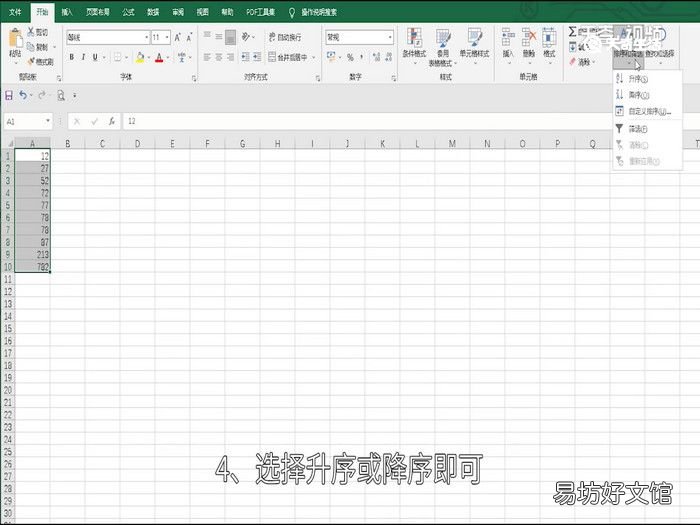Open the Alignment (对齐方式) dialog launcher
The height and width of the screenshot is (525, 700).
point(317,78)
